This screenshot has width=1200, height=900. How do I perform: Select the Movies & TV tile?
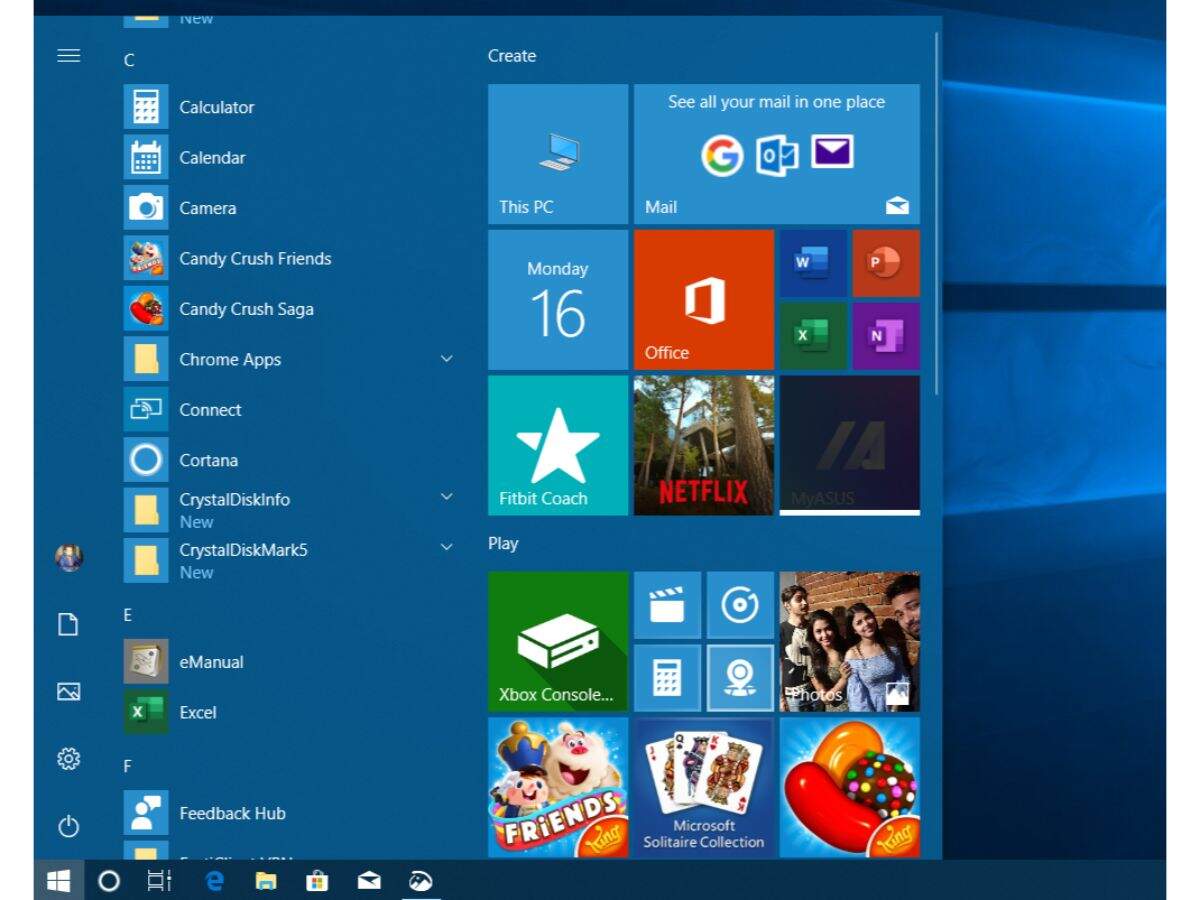(667, 605)
